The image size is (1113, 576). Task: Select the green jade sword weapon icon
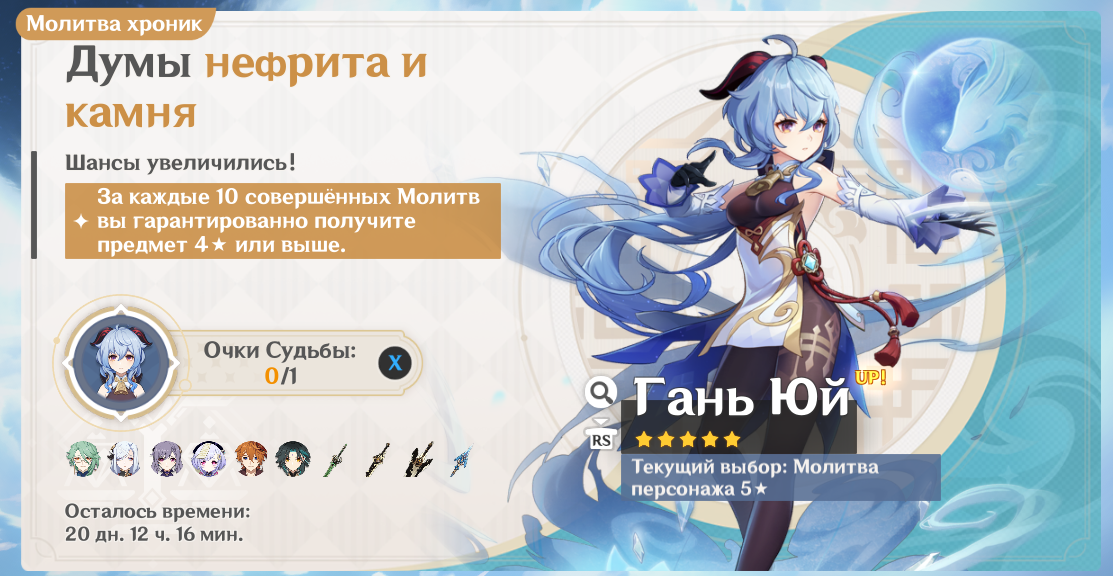(x=335, y=459)
